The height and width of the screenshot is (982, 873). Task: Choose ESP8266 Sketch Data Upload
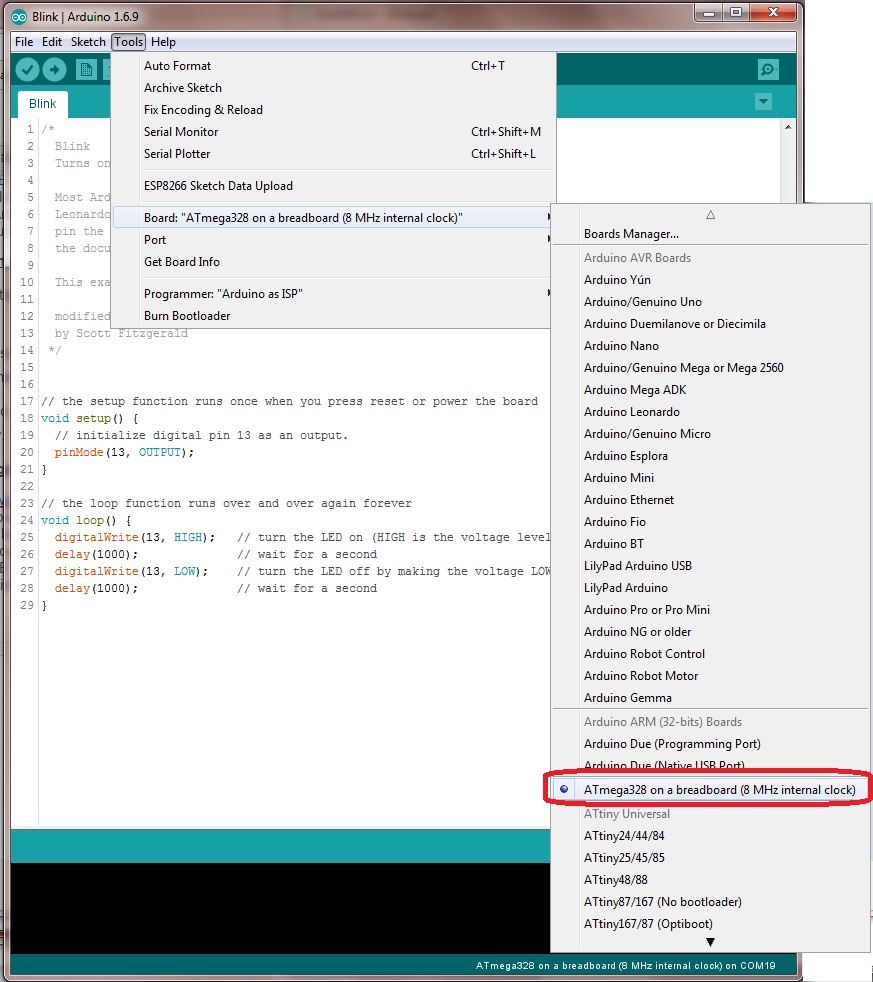(x=333, y=186)
